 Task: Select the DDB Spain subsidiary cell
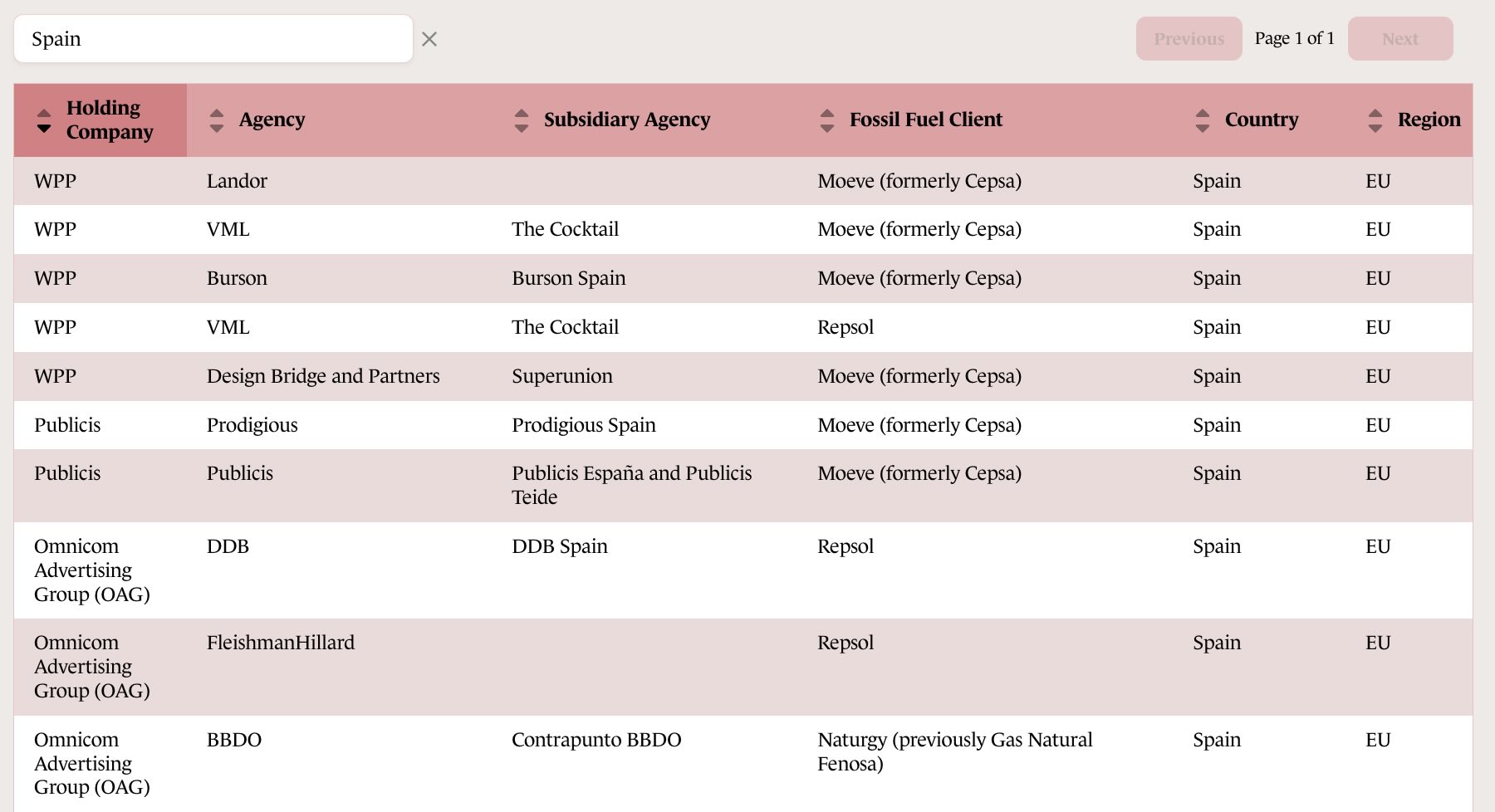[x=560, y=546]
